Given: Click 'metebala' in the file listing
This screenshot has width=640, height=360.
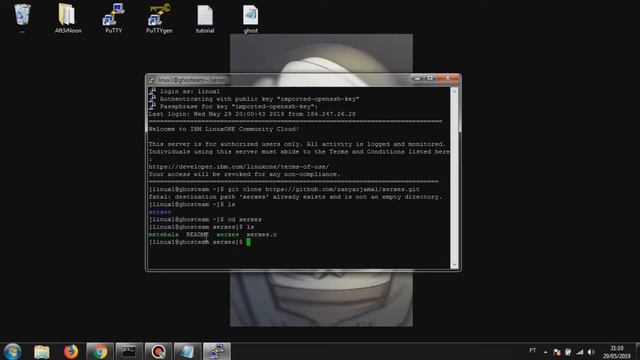Looking at the screenshot, I should (x=163, y=235).
